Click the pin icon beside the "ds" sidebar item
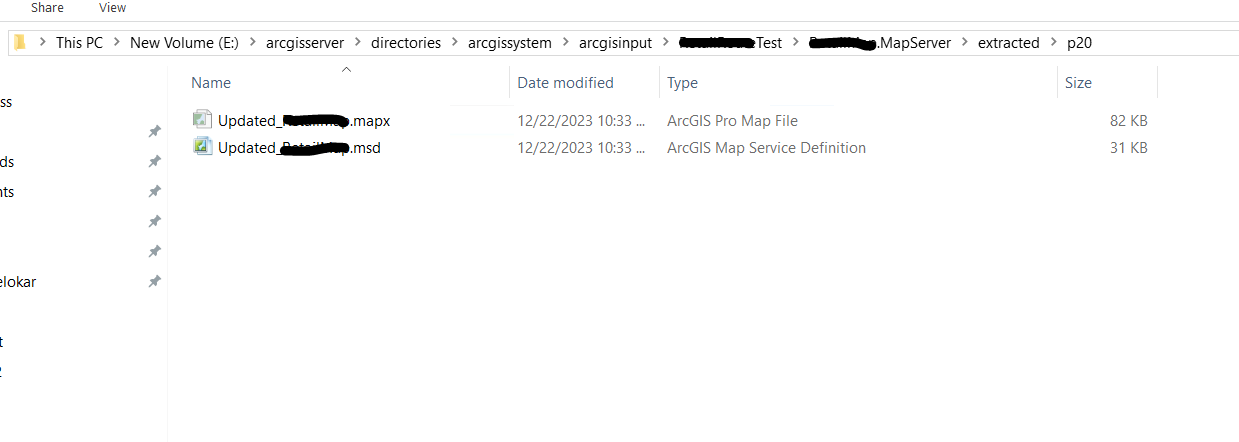This screenshot has width=1239, height=442. [154, 162]
